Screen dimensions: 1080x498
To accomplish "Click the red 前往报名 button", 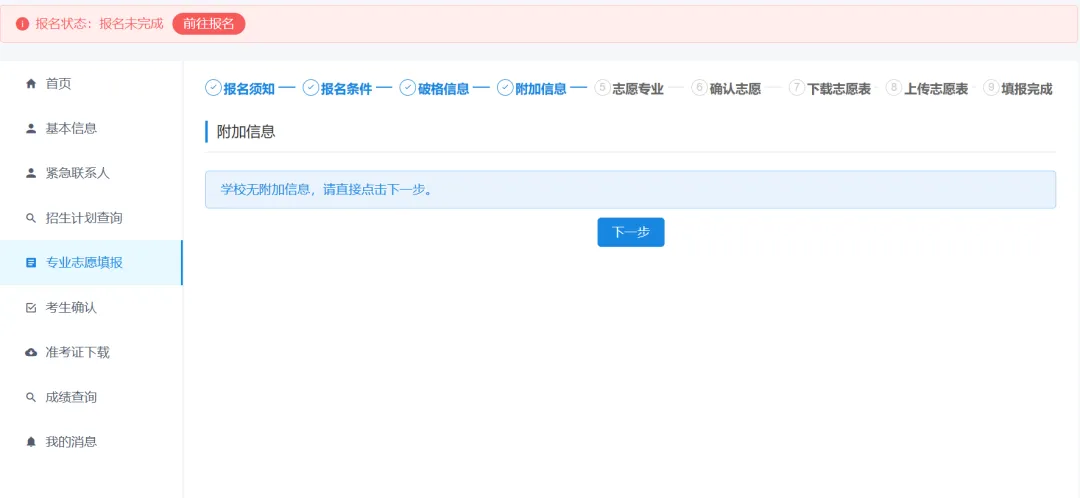I will [209, 24].
